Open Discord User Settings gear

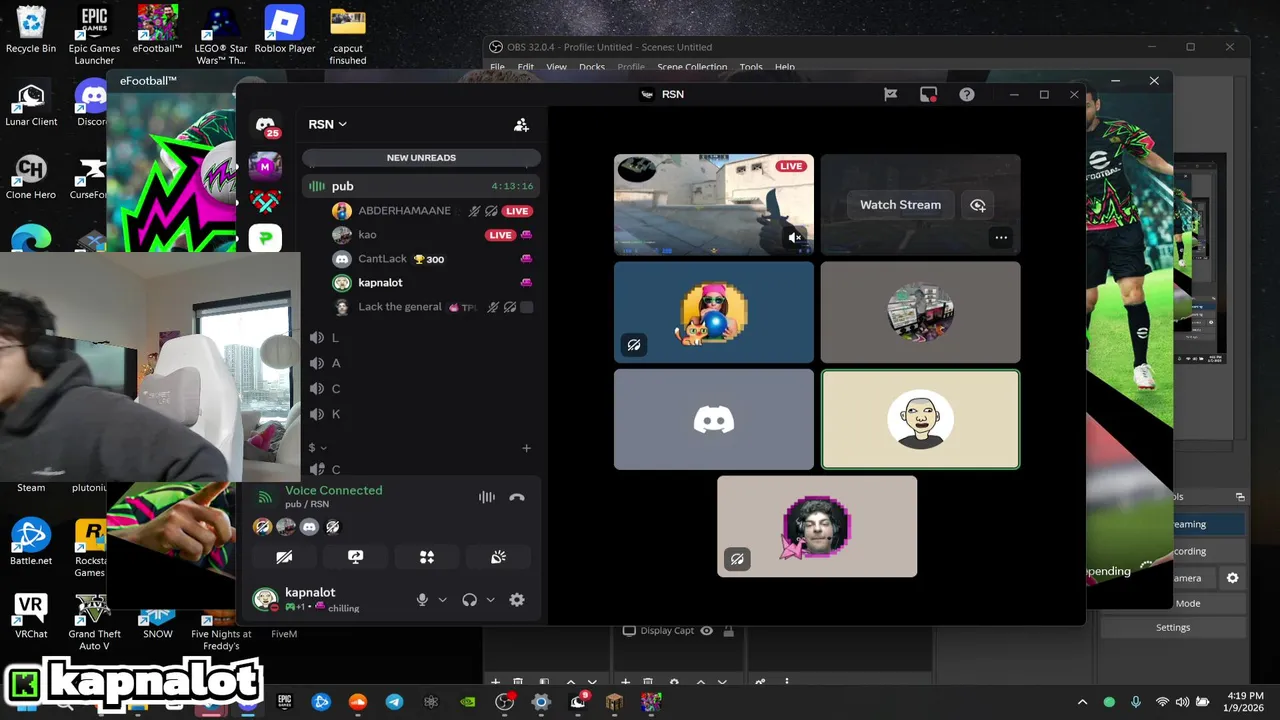point(517,600)
